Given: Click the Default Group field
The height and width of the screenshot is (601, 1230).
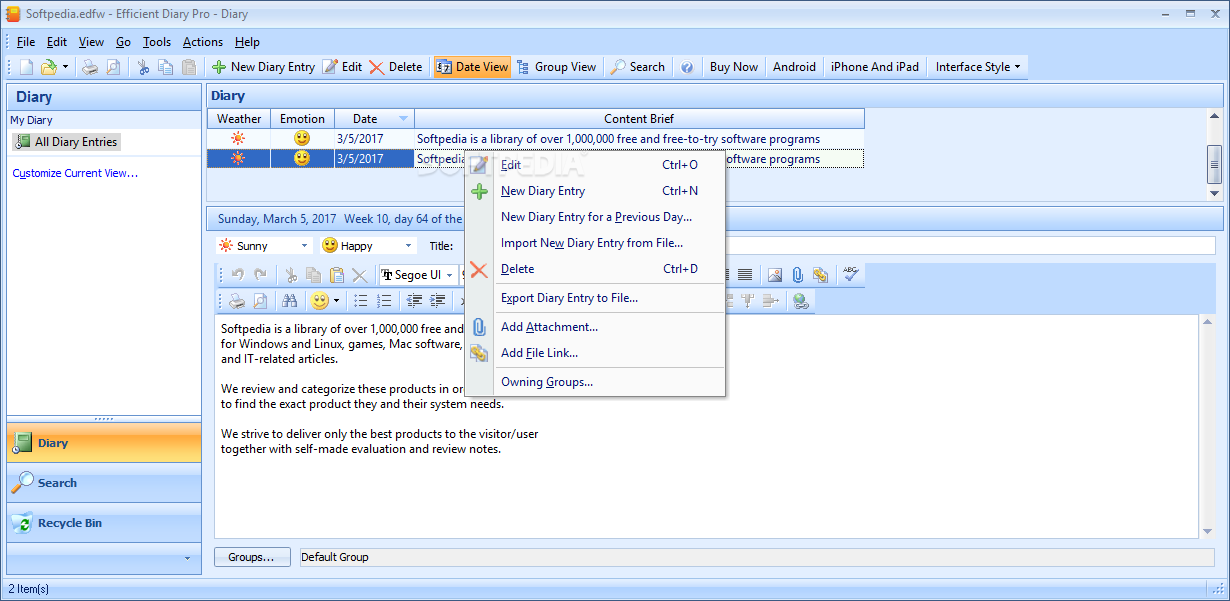Looking at the screenshot, I should click(x=757, y=557).
